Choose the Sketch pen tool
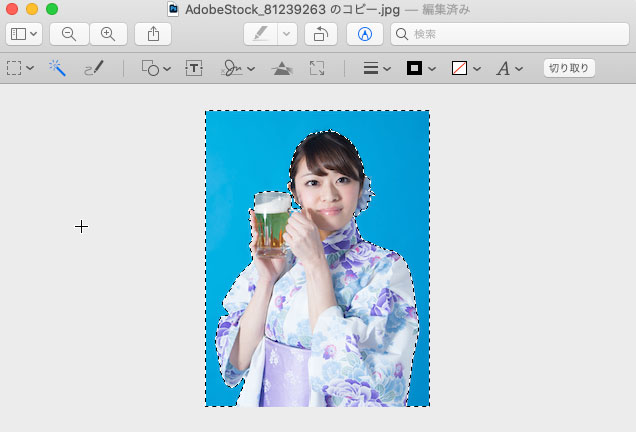 [x=93, y=68]
